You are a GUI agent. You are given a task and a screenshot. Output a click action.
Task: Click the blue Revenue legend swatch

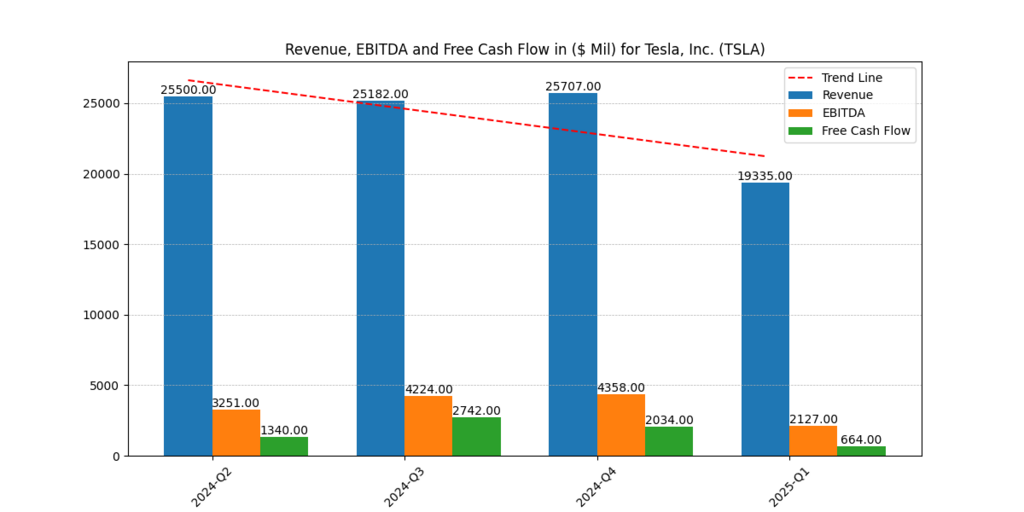(803, 95)
